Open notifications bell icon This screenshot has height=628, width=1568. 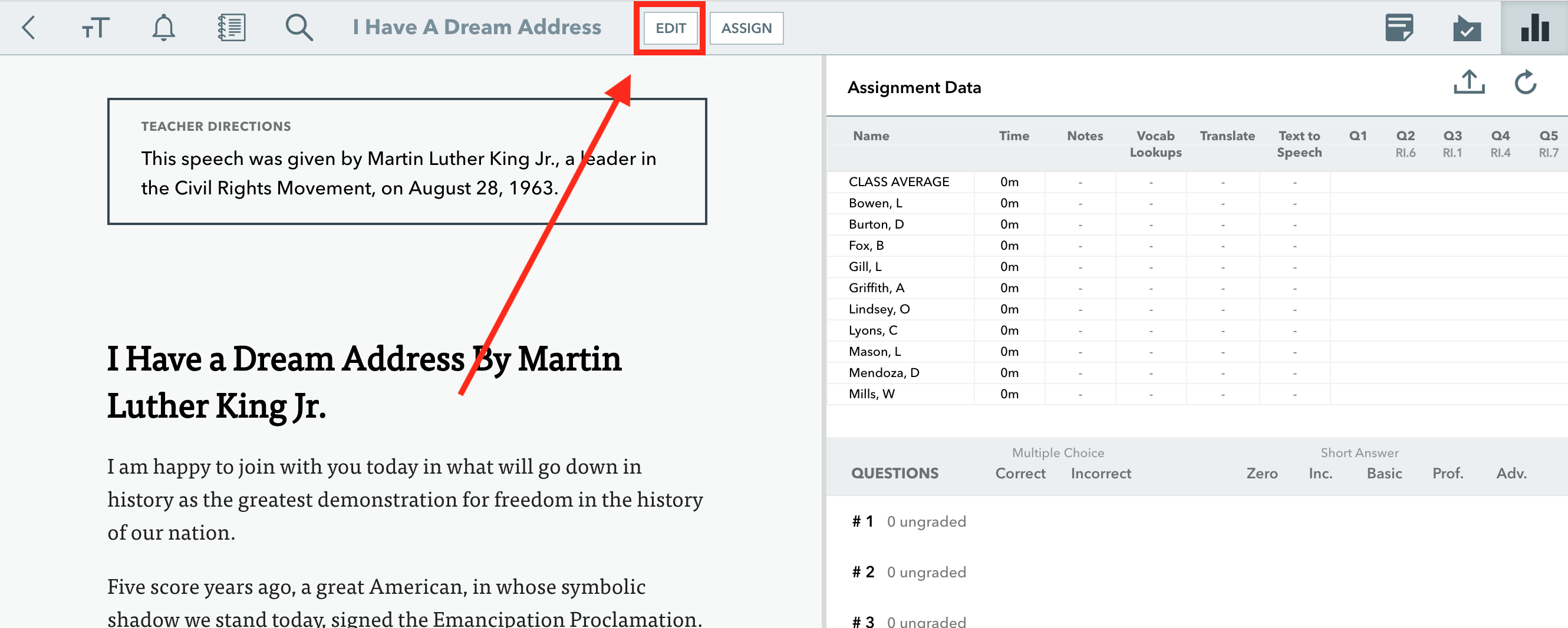pos(163,28)
